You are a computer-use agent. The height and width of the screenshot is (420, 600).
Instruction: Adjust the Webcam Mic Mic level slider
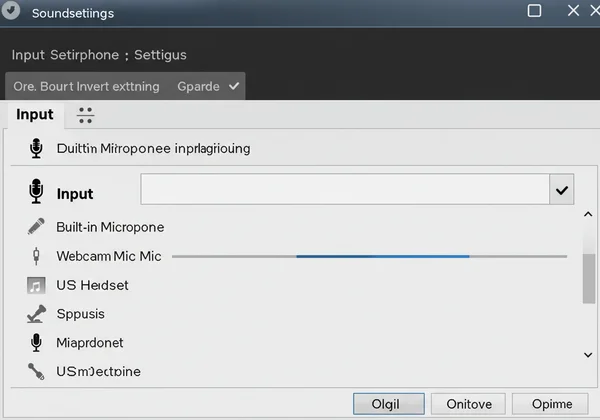[369, 256]
